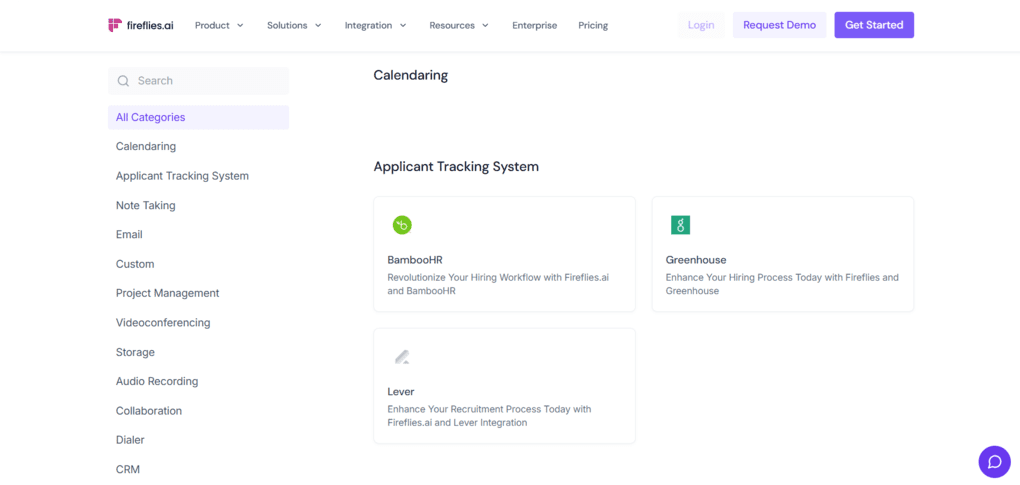This screenshot has height=485, width=1020.
Task: Expand the Integration dropdown chevron
Action: click(403, 25)
